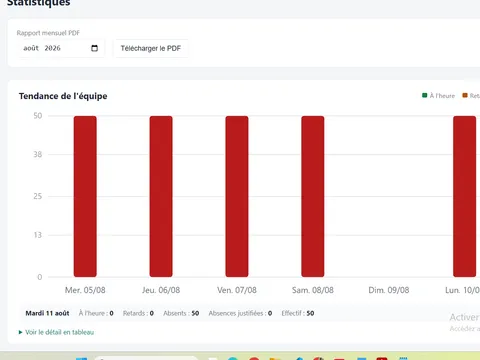Screen dimensions: 480x360
Task: Click the y-axis value 25
Action: [x=38, y=196]
